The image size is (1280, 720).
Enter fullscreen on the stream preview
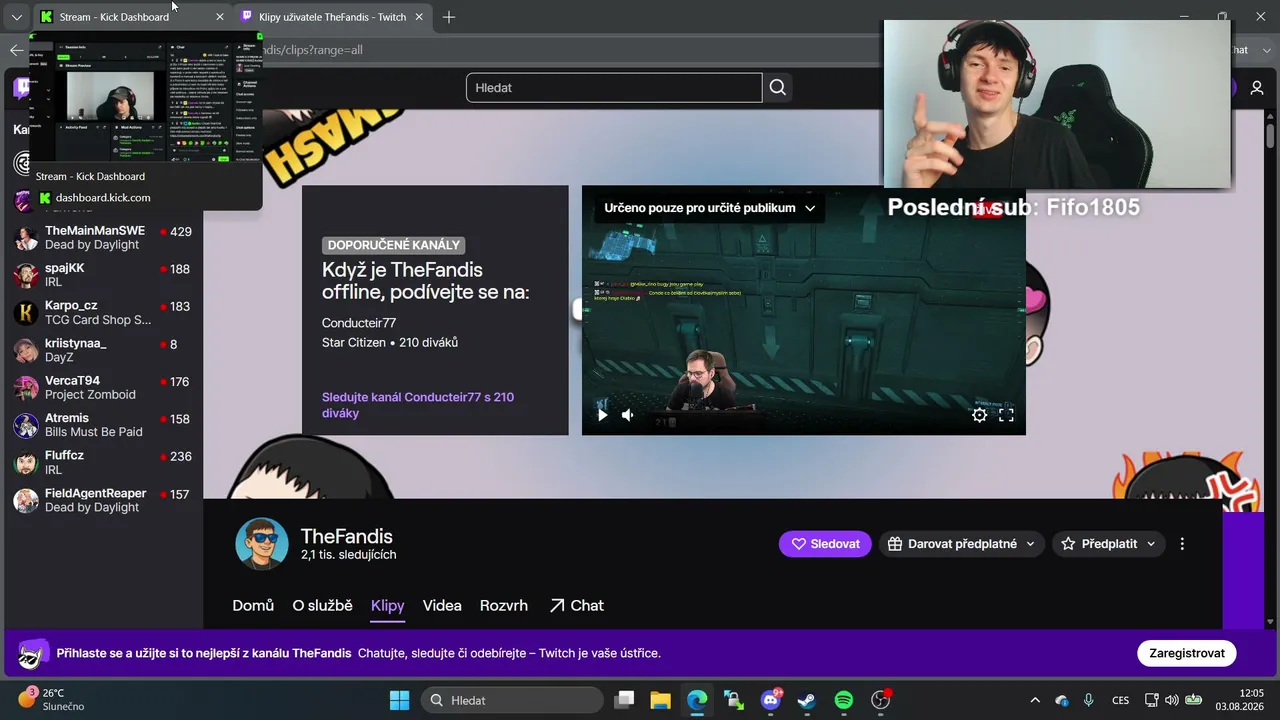point(1006,415)
